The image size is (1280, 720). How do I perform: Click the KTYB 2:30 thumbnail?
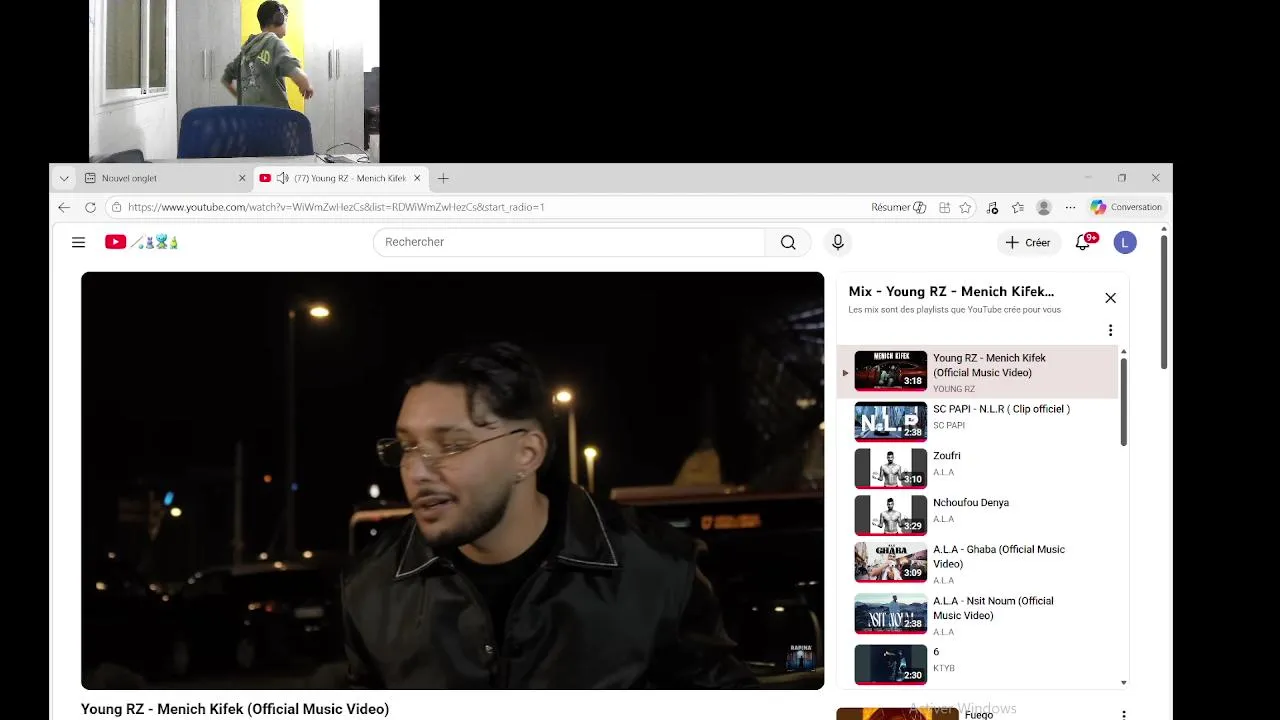tap(890, 664)
